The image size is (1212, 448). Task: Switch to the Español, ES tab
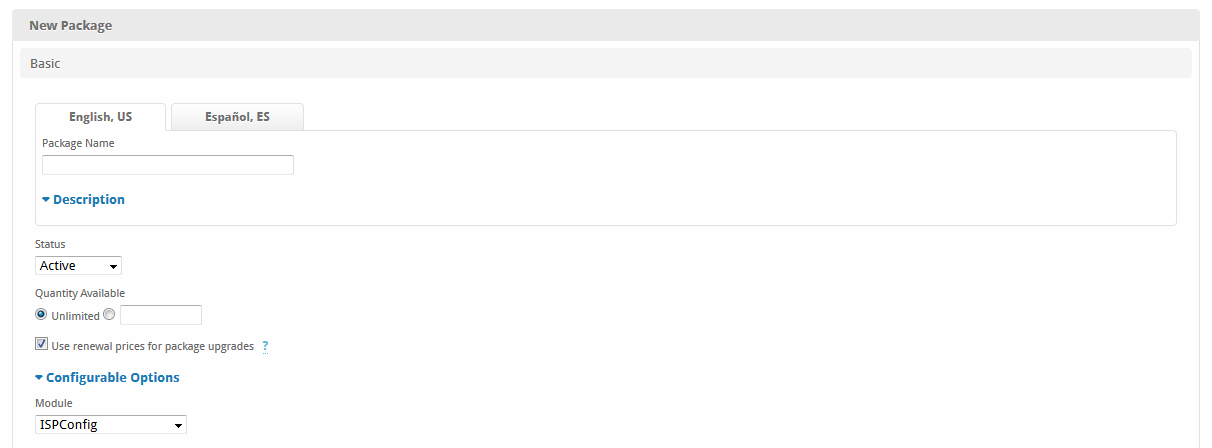pyautogui.click(x=237, y=117)
